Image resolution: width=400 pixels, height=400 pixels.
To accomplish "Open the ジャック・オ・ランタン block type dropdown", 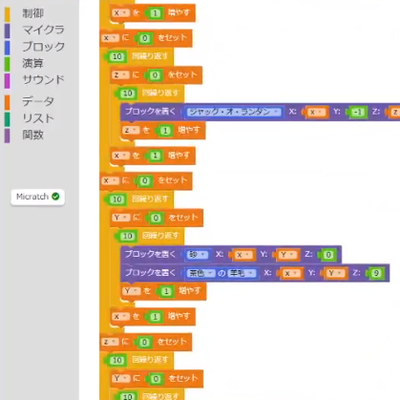I will (234, 112).
